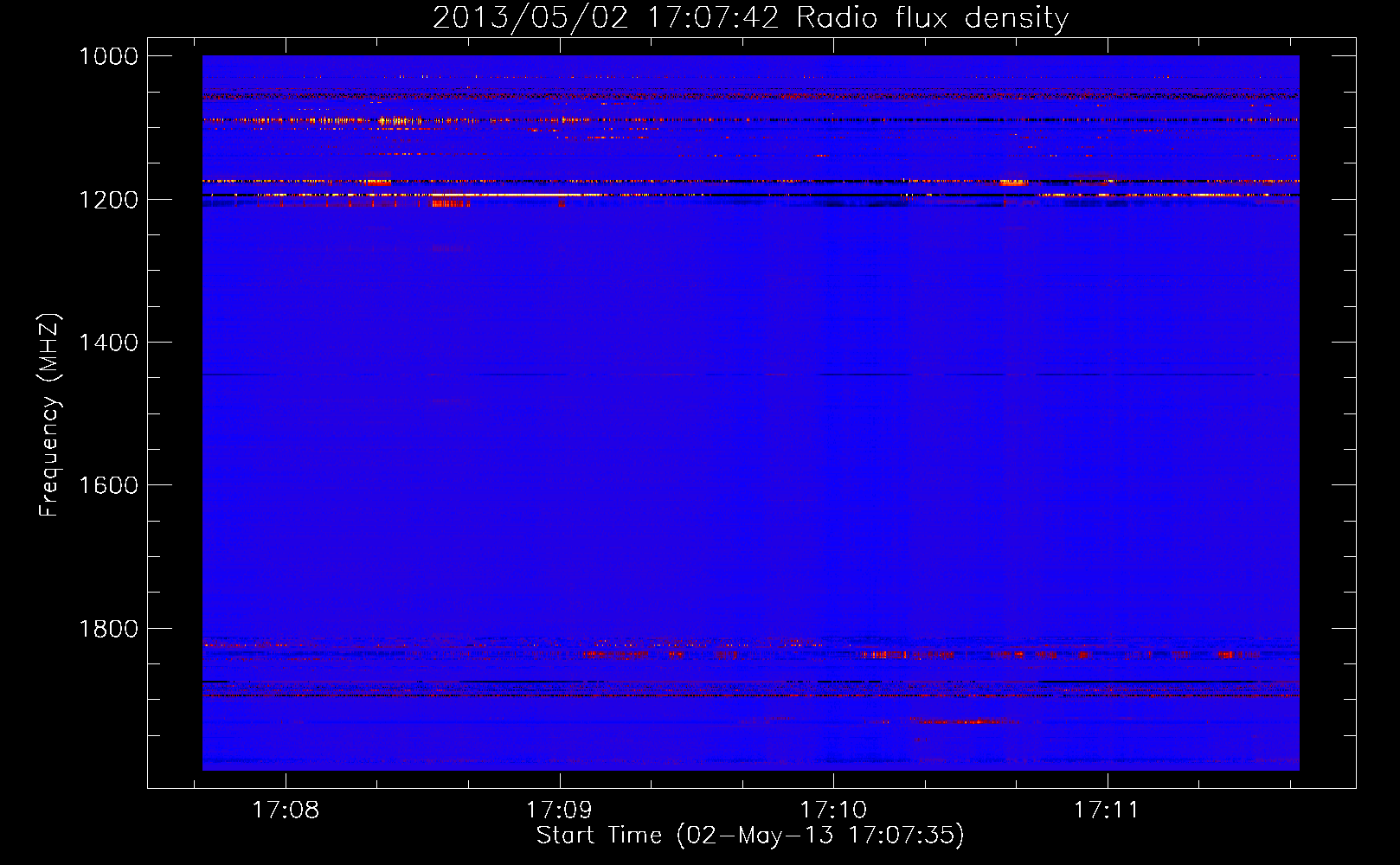
Task: Click the 17:09 time tick label
Action: pyautogui.click(x=559, y=810)
